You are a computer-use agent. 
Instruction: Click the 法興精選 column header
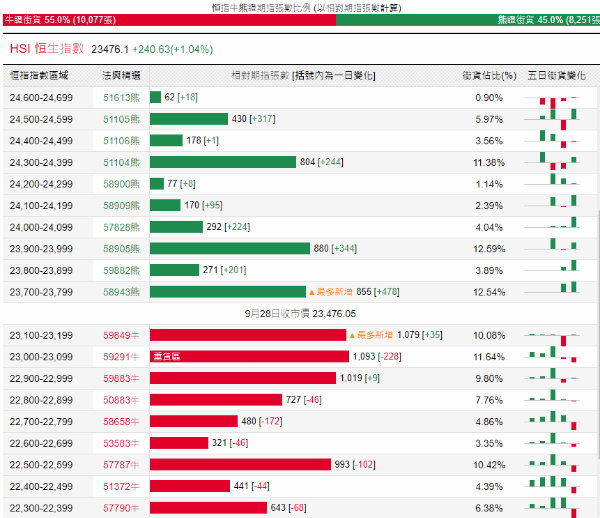coord(121,75)
